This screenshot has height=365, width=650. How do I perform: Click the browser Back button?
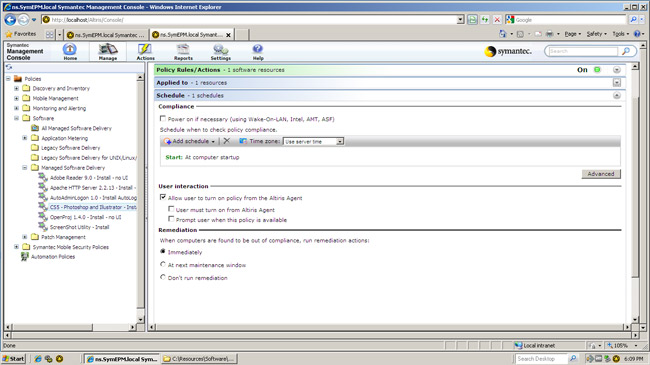(x=10, y=19)
